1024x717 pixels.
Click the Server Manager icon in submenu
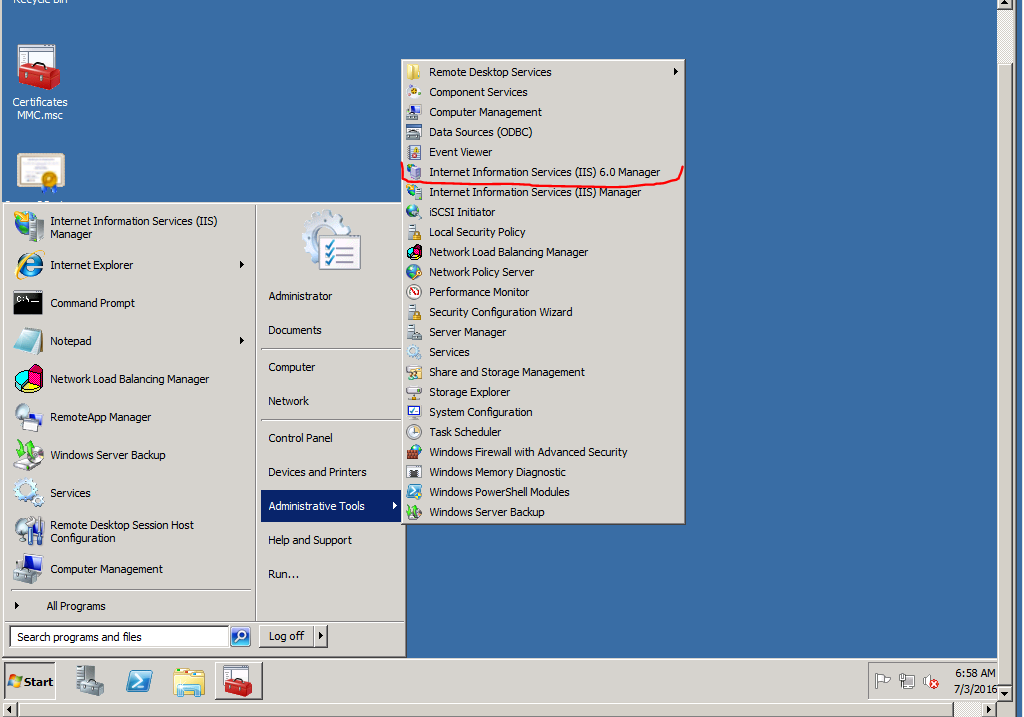coord(413,332)
